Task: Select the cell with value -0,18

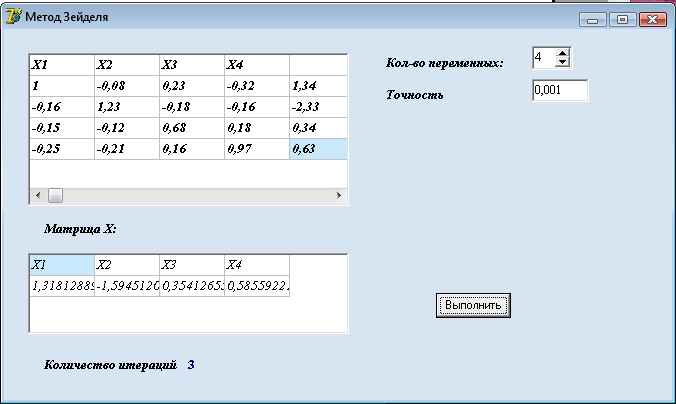Action: tap(192, 107)
